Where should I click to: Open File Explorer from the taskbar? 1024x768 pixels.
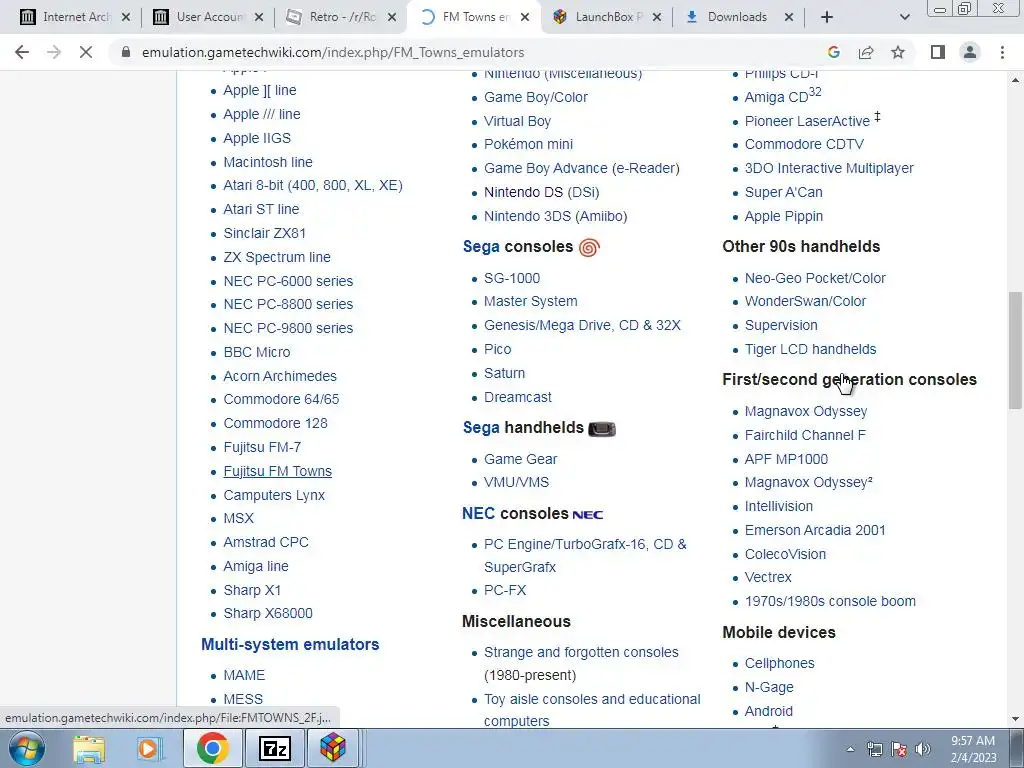[89, 748]
